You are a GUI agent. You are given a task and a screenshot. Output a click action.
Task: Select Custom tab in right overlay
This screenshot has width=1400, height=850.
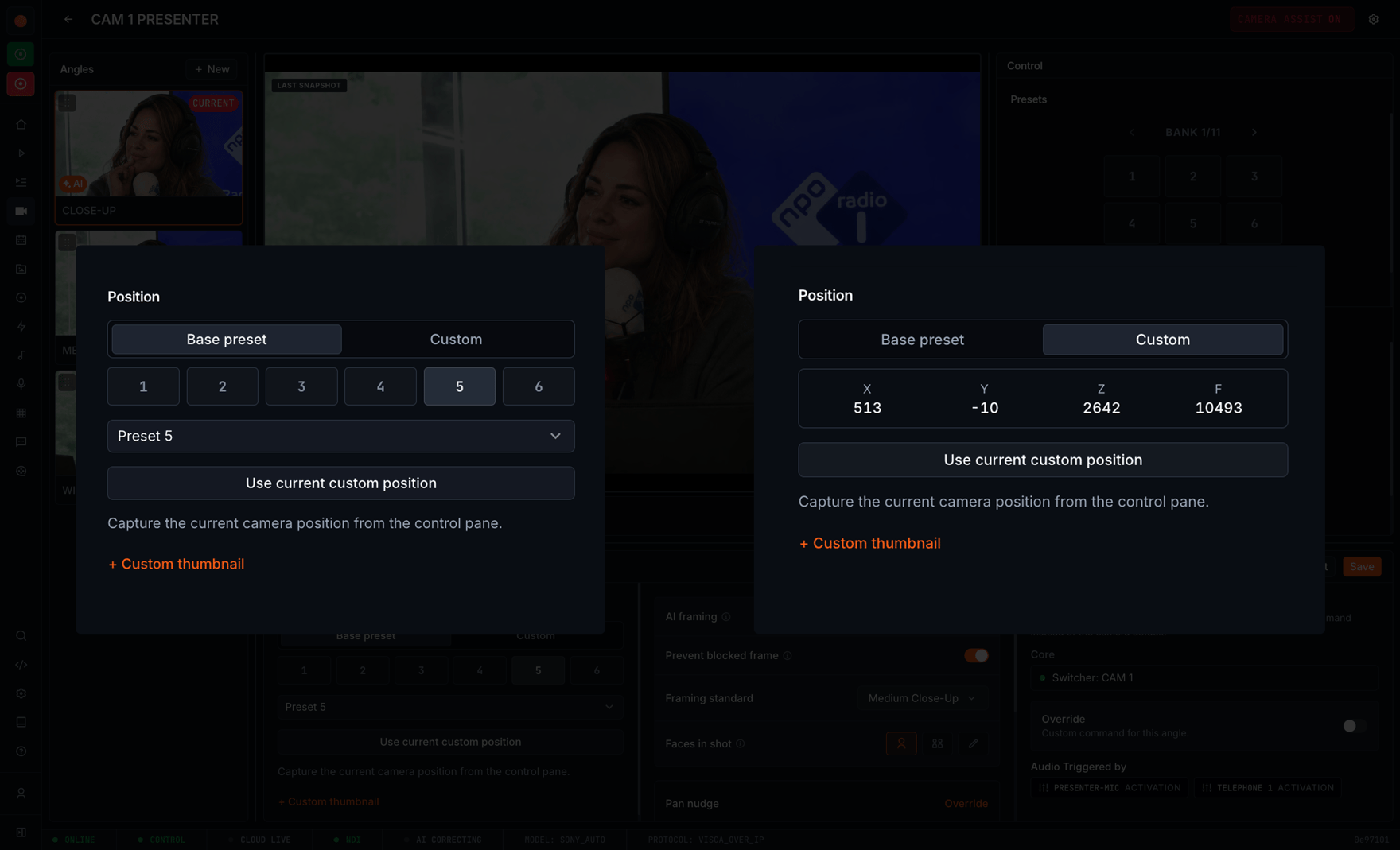click(1162, 340)
